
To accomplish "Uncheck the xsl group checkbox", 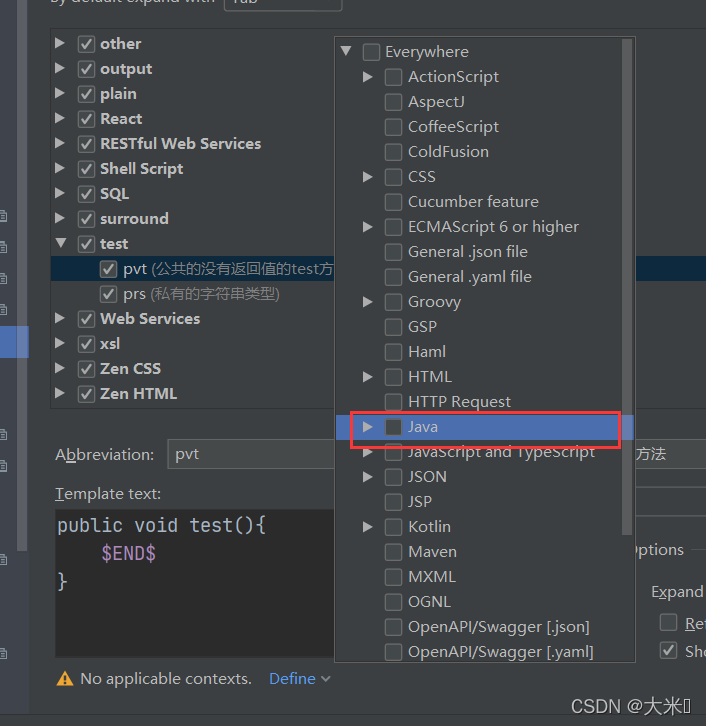I will point(86,344).
